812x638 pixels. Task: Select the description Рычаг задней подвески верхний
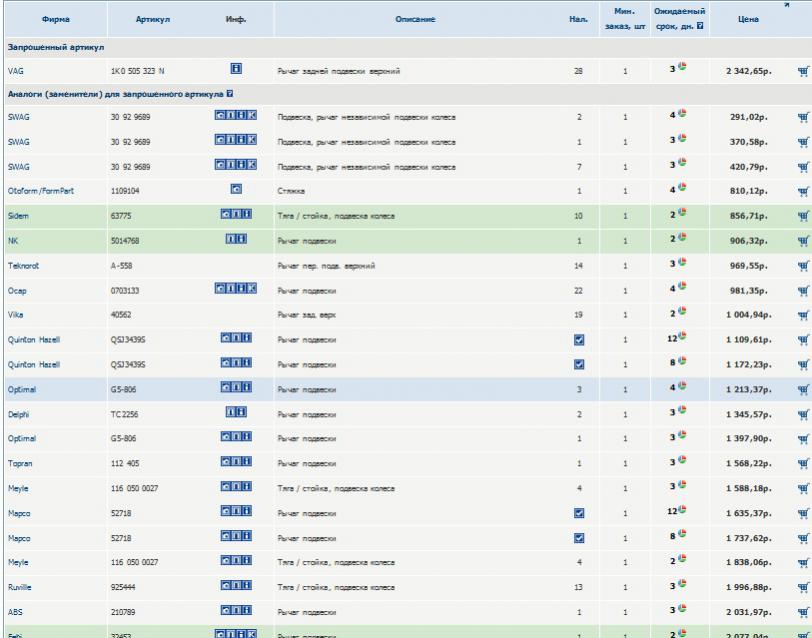339,71
